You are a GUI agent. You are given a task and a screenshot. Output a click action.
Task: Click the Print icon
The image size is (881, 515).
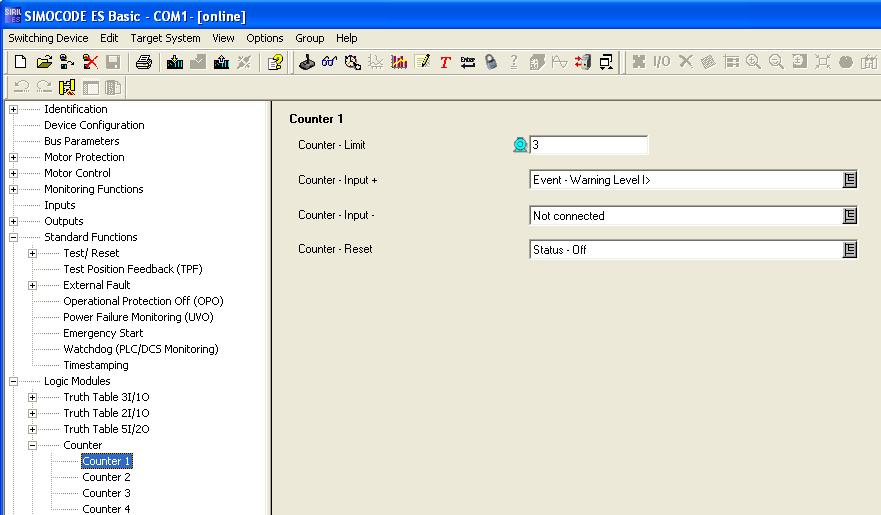click(x=144, y=62)
